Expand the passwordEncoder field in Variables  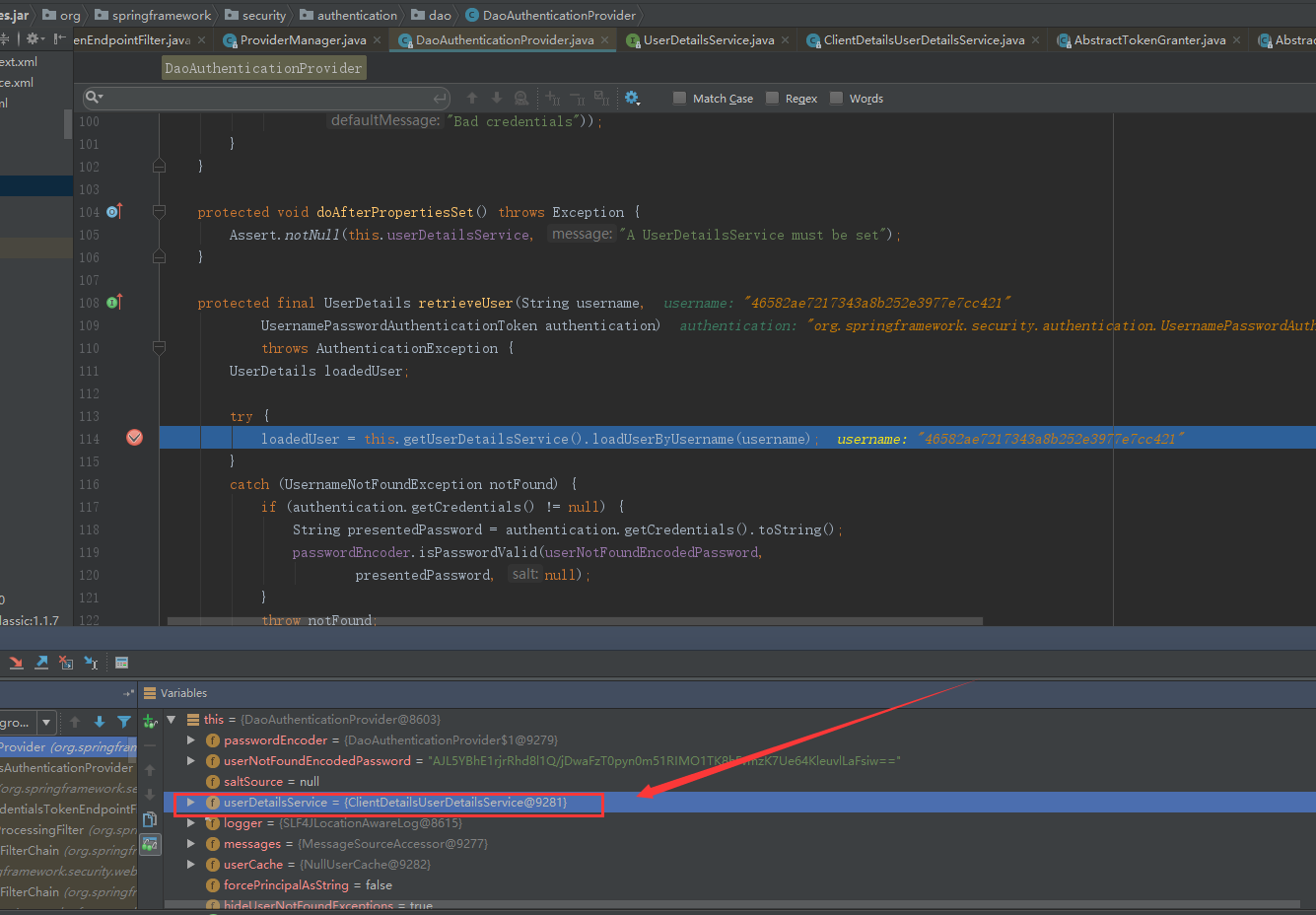(x=191, y=740)
